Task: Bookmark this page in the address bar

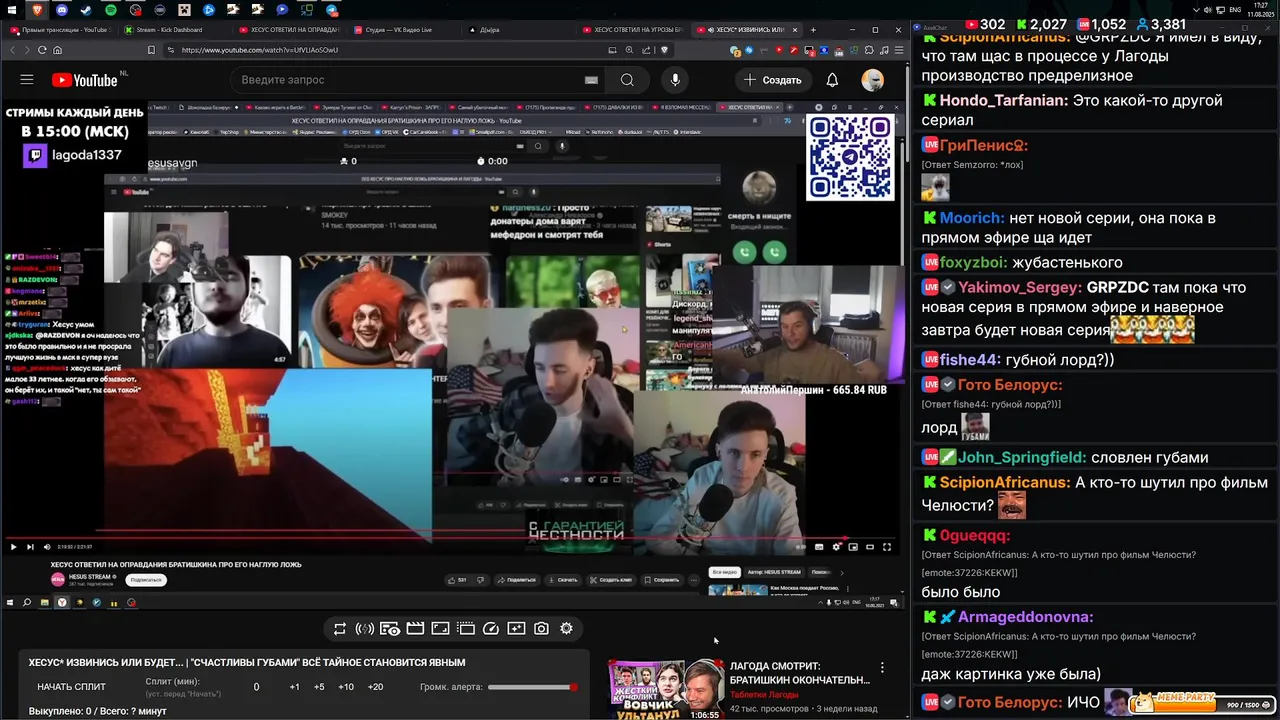Action: click(151, 50)
